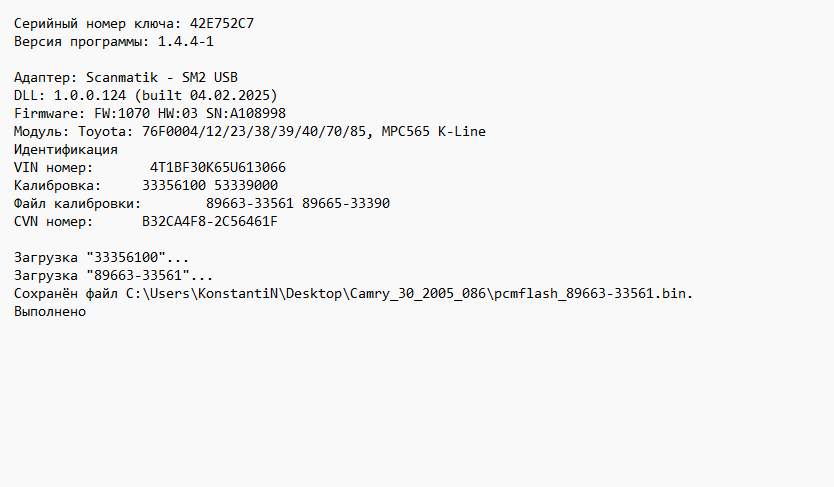Viewport: 834px width, 487px height.
Task: Click the VIN number 4T1BF30K65U613066
Action: (218, 167)
